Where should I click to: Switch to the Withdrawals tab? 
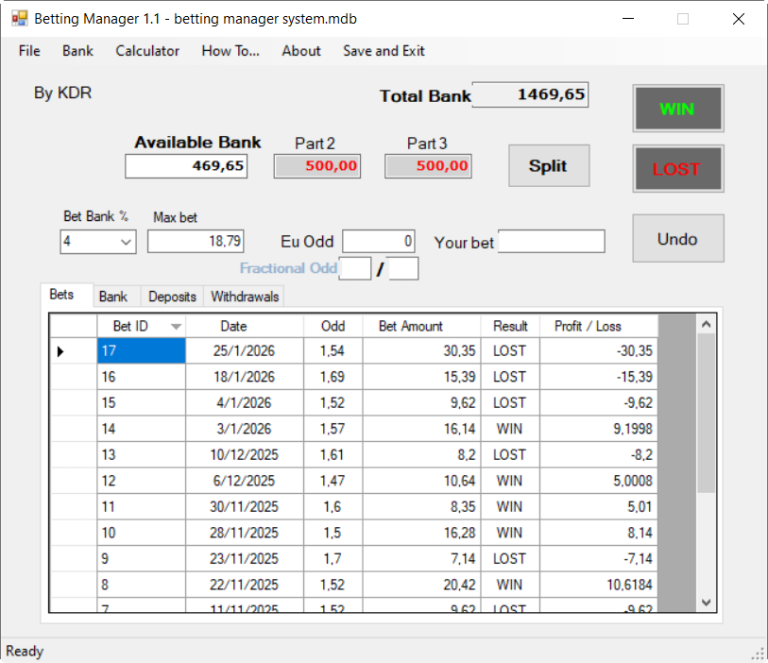pos(245,297)
